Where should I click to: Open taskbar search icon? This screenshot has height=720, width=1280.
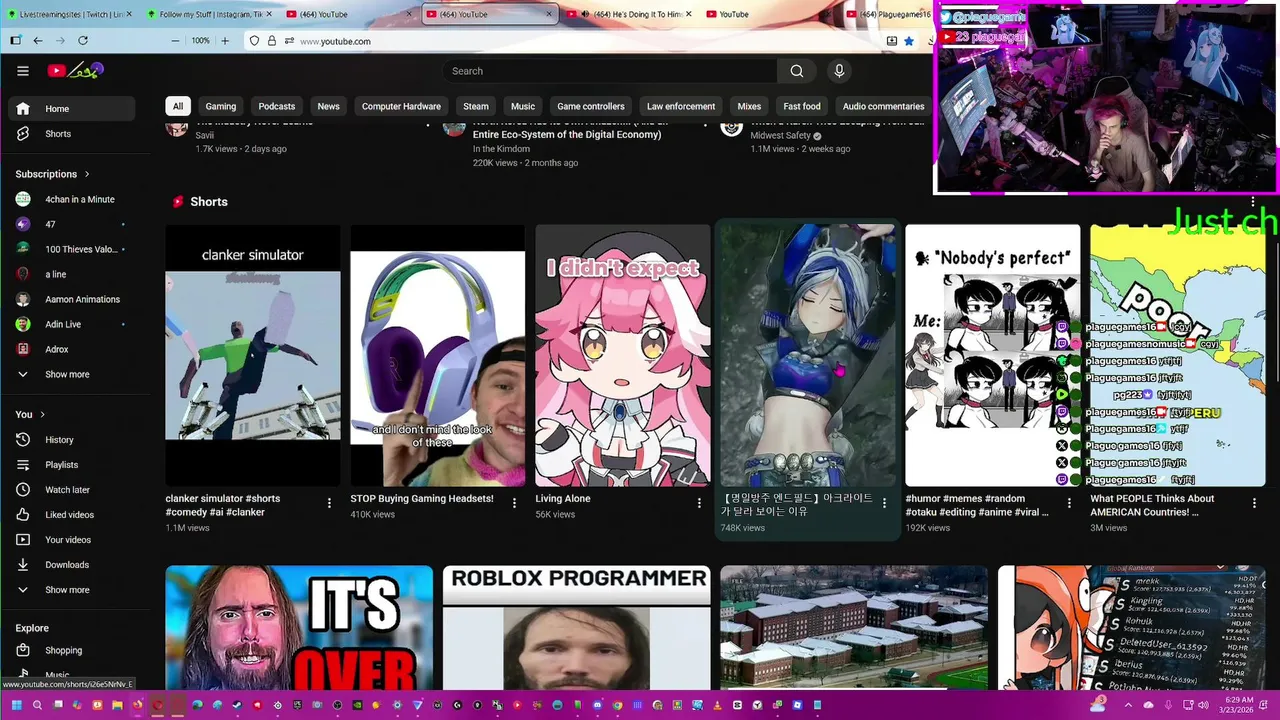[37, 705]
